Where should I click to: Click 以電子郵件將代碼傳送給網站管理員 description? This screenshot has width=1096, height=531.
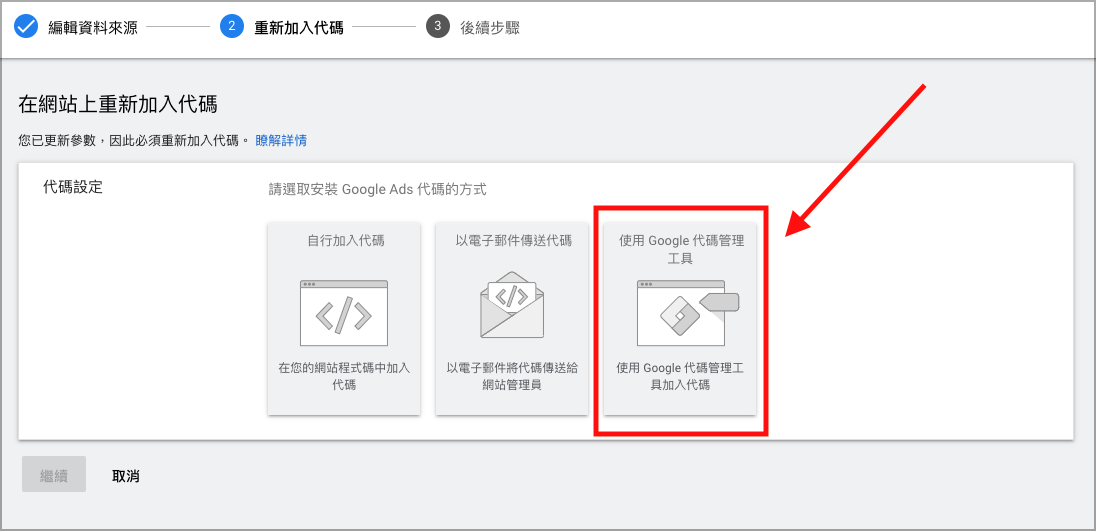[512, 376]
